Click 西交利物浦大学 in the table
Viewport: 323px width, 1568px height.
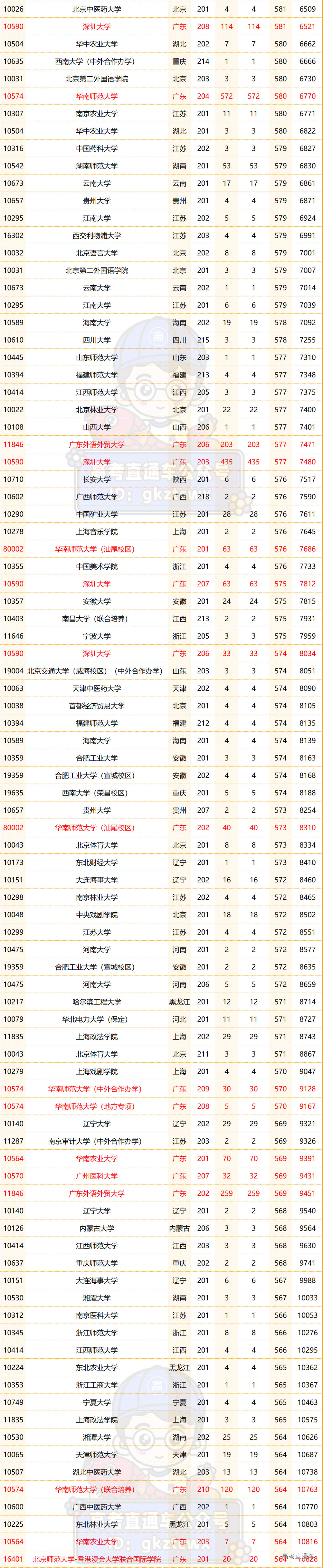click(x=97, y=236)
